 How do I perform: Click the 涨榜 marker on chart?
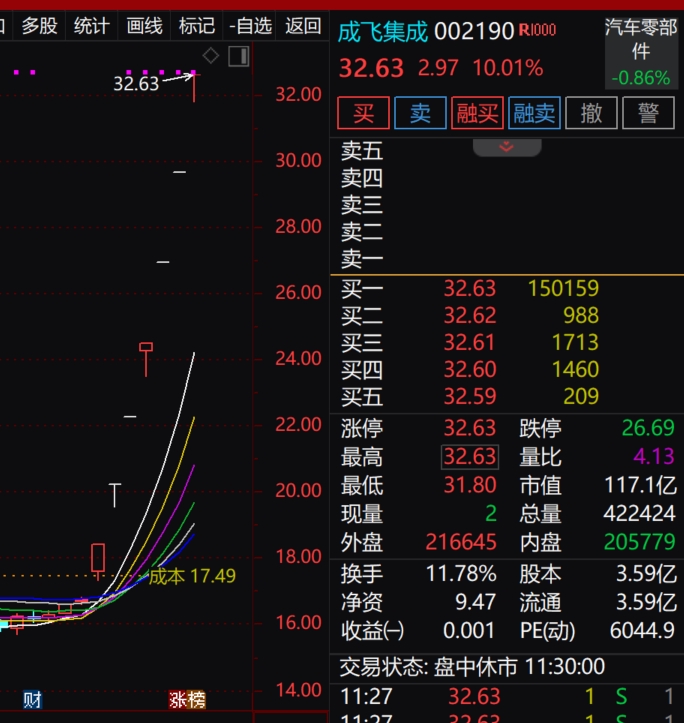coord(187,700)
